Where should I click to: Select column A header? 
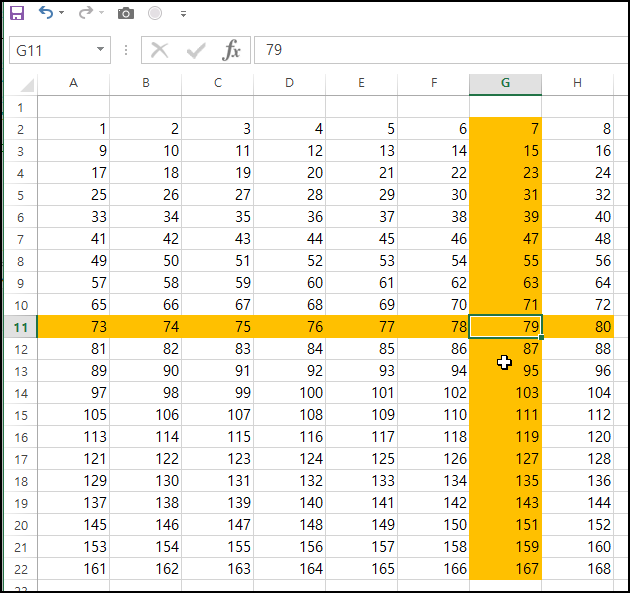point(74,84)
